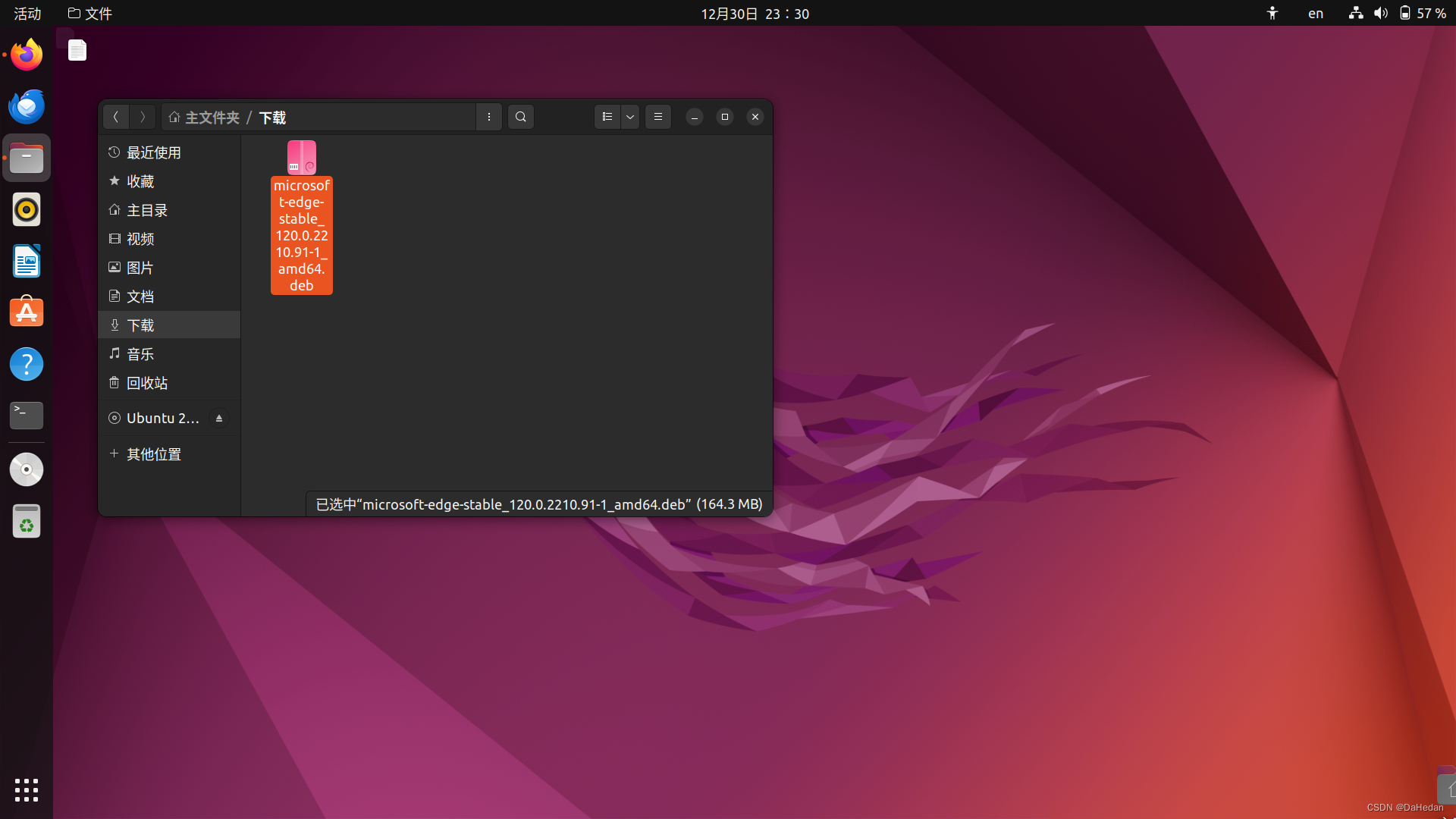Expand the view options dropdown arrow

click(x=630, y=117)
